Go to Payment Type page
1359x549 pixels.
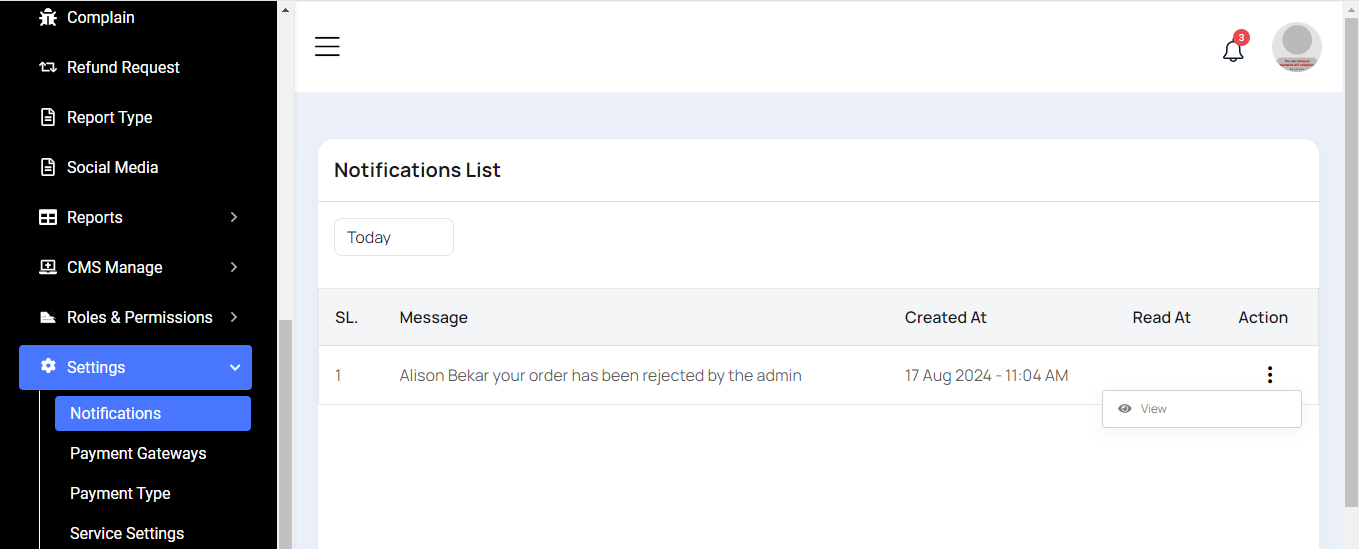tap(120, 493)
